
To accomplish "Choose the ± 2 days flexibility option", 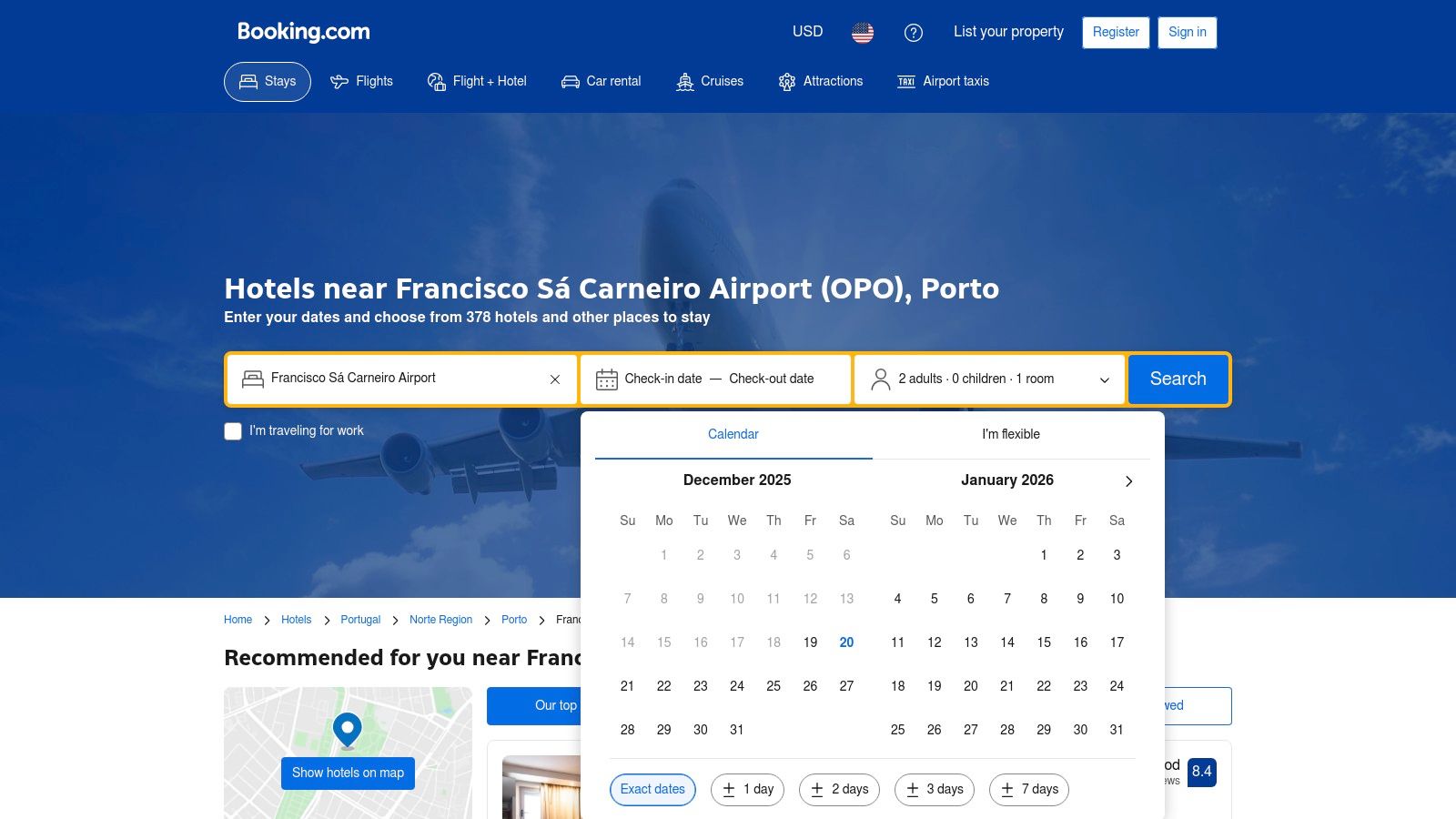I will tap(839, 790).
